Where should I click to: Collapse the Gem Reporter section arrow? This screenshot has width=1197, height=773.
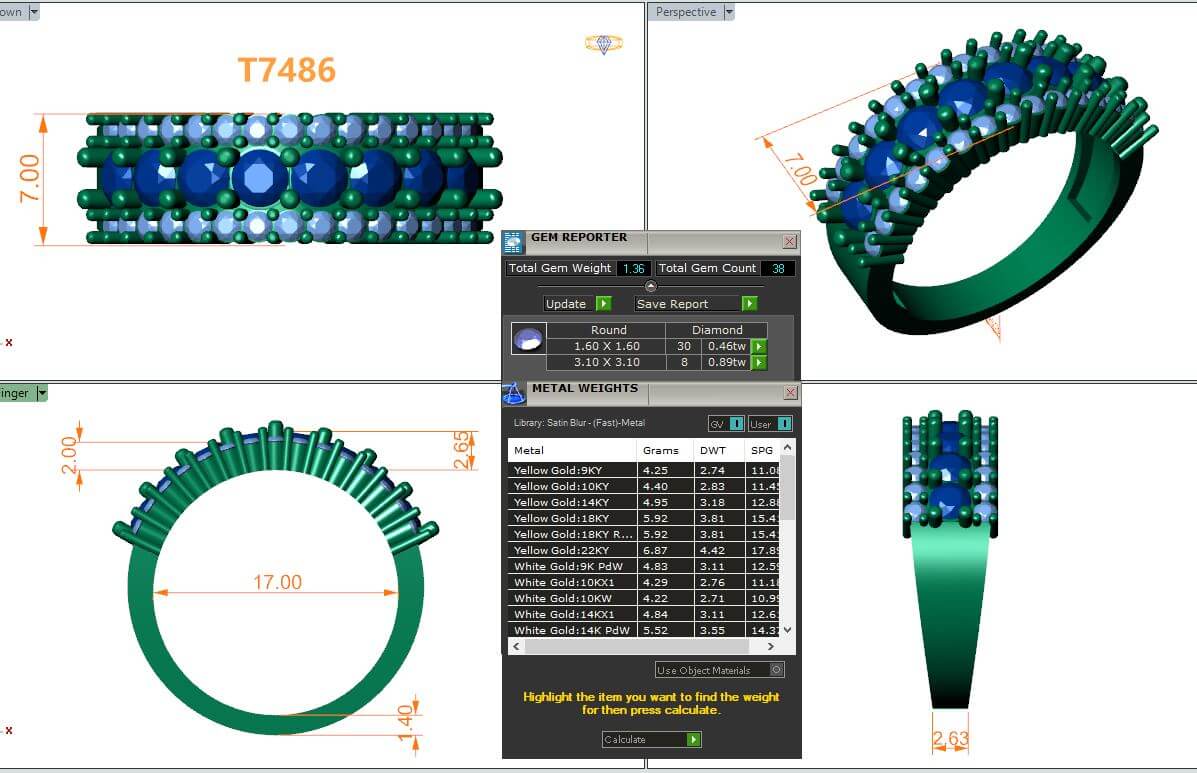pyautogui.click(x=651, y=287)
